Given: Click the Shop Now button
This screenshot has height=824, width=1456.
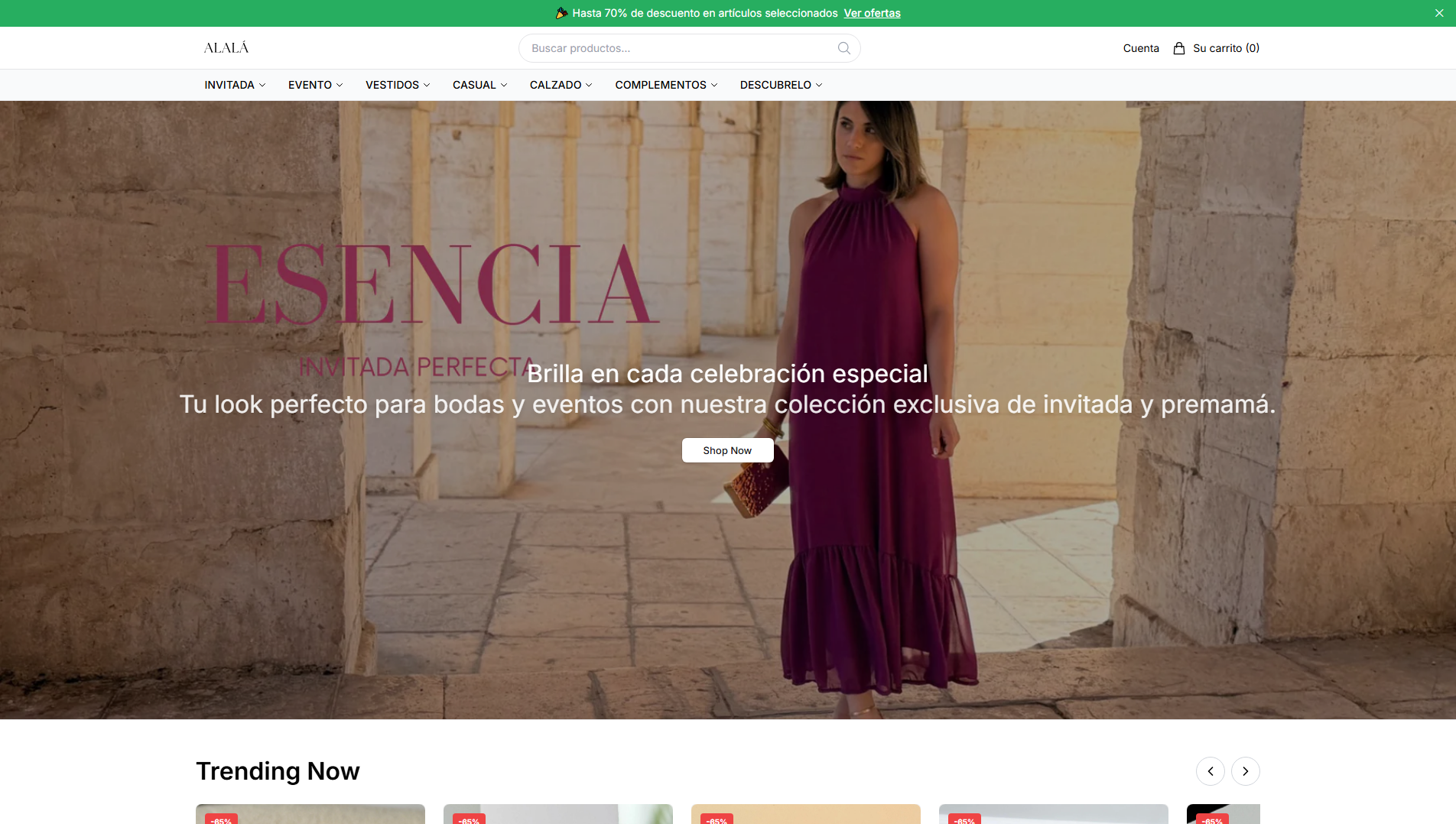Looking at the screenshot, I should pyautogui.click(x=727, y=450).
